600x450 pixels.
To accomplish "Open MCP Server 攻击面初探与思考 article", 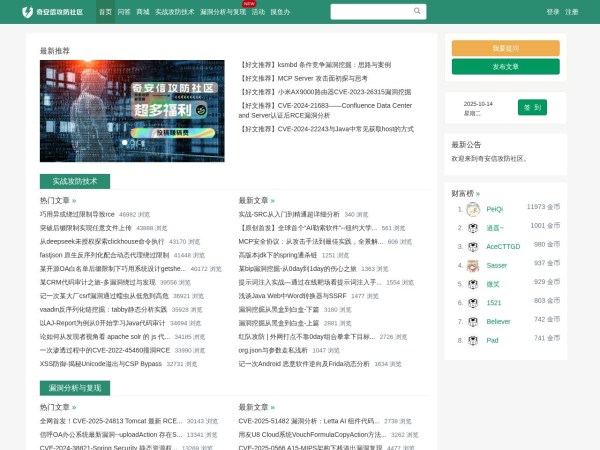I will click(303, 78).
